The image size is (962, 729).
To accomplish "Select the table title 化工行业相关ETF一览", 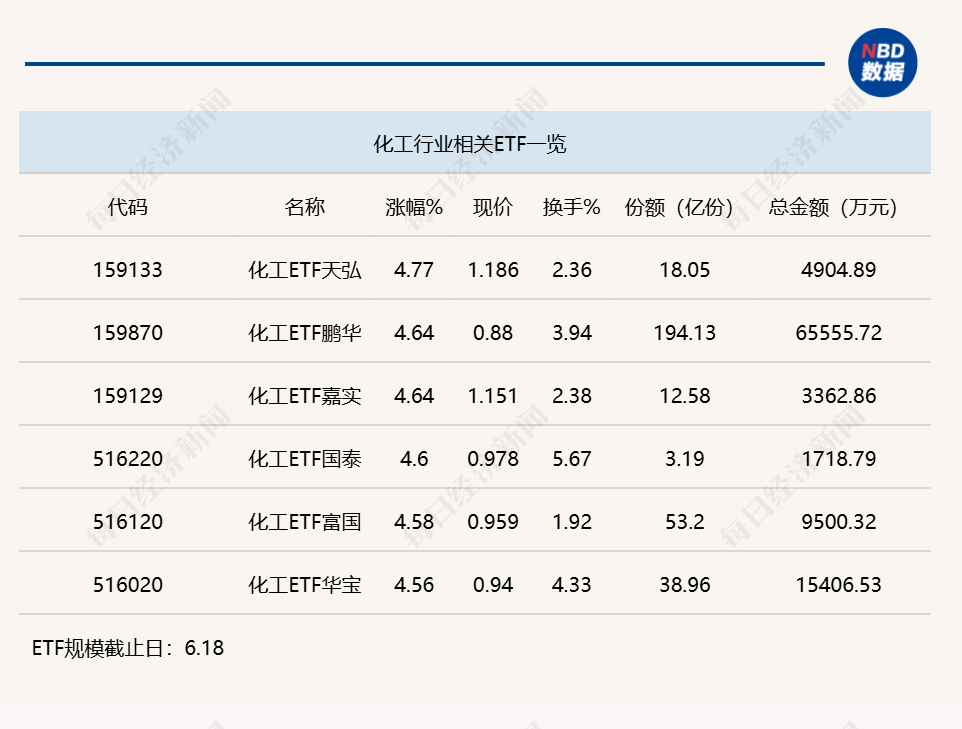I will (x=469, y=144).
